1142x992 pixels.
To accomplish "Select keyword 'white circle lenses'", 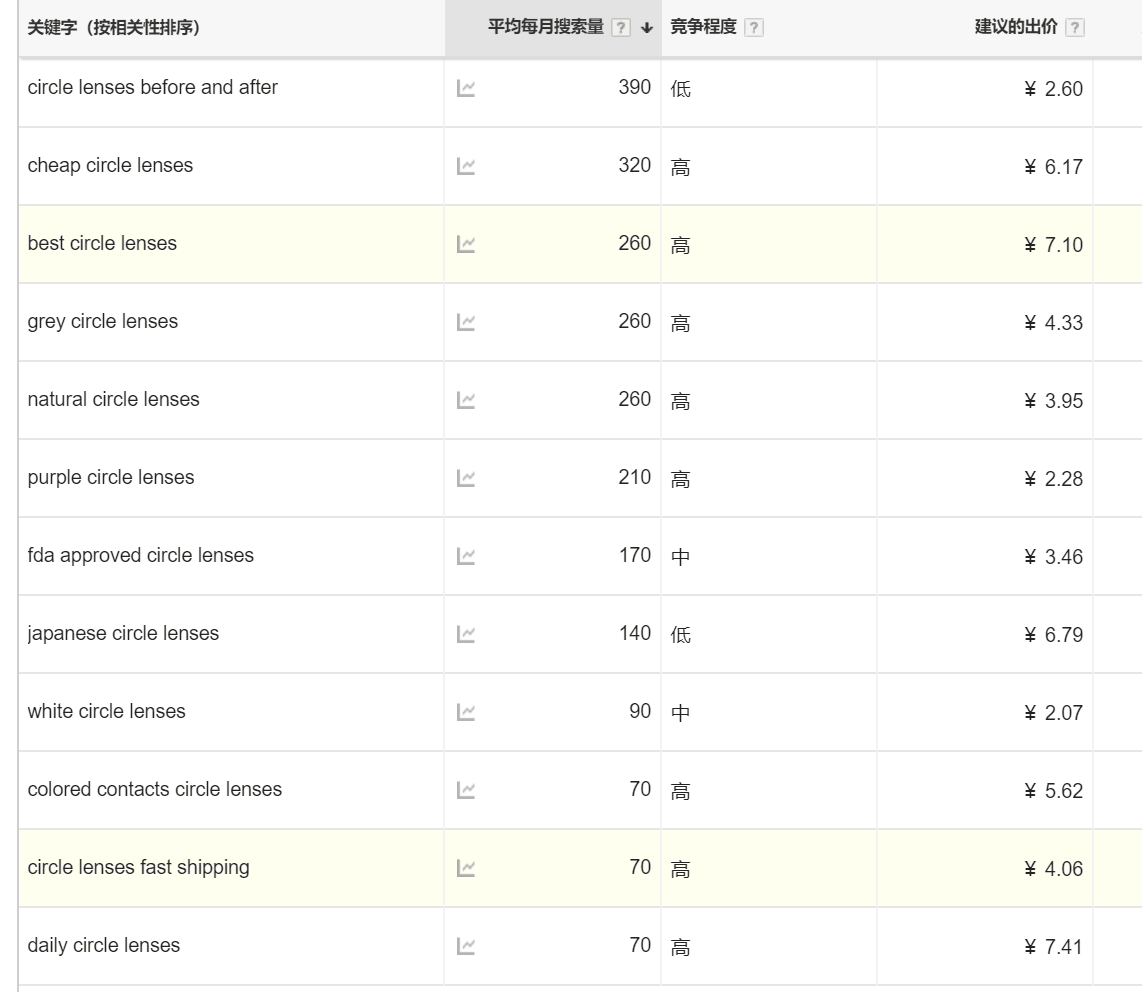I will coord(106,711).
